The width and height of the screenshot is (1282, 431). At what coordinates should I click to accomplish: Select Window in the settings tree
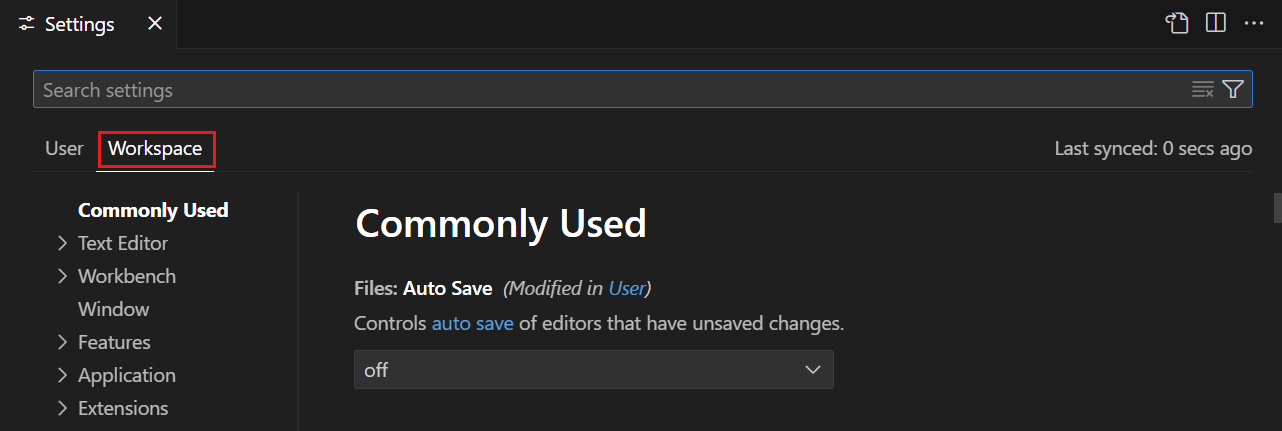113,309
